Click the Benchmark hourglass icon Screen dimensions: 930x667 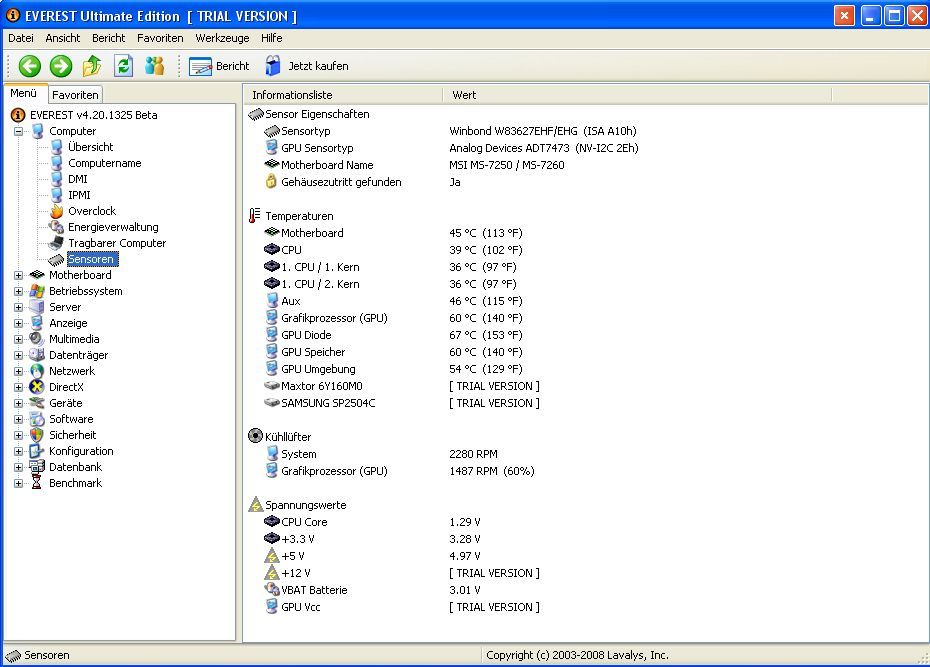tap(37, 483)
